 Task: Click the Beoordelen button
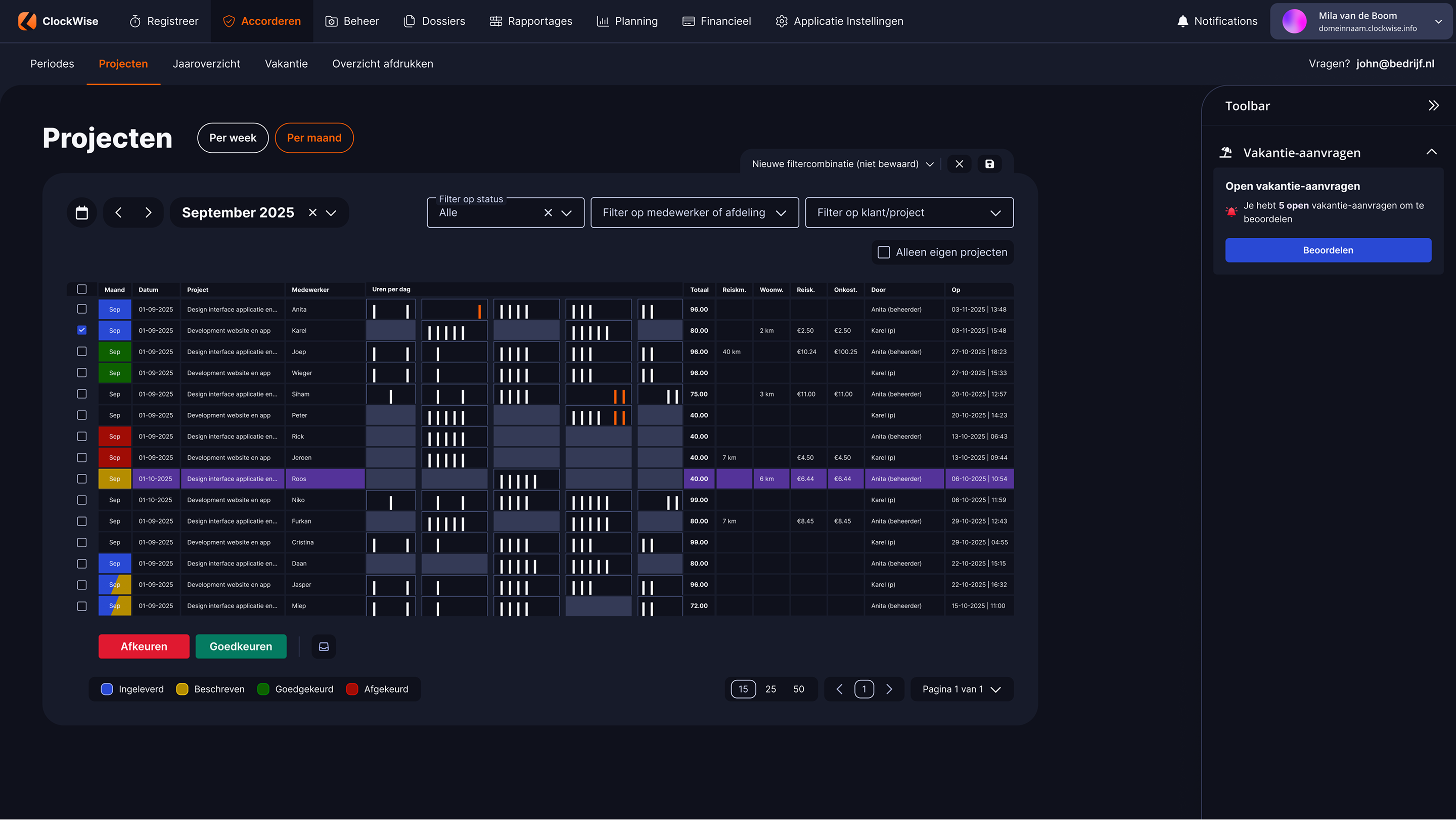[x=1328, y=250]
